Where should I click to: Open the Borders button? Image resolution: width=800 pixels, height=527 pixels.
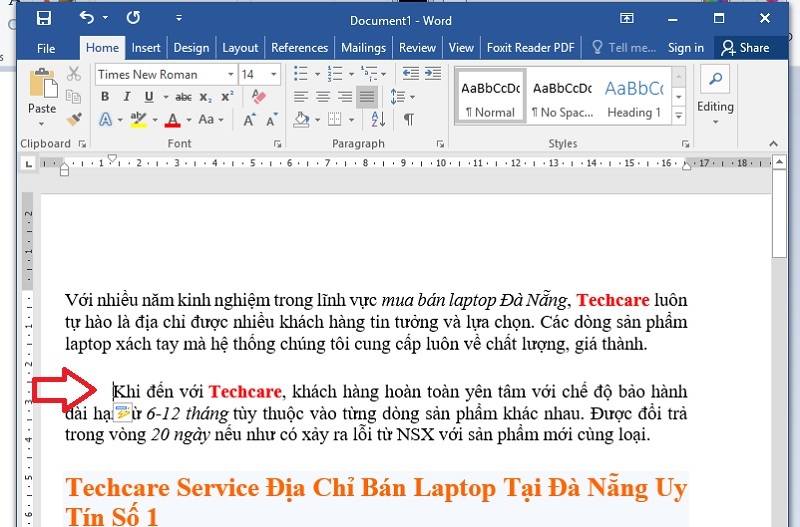(335, 119)
